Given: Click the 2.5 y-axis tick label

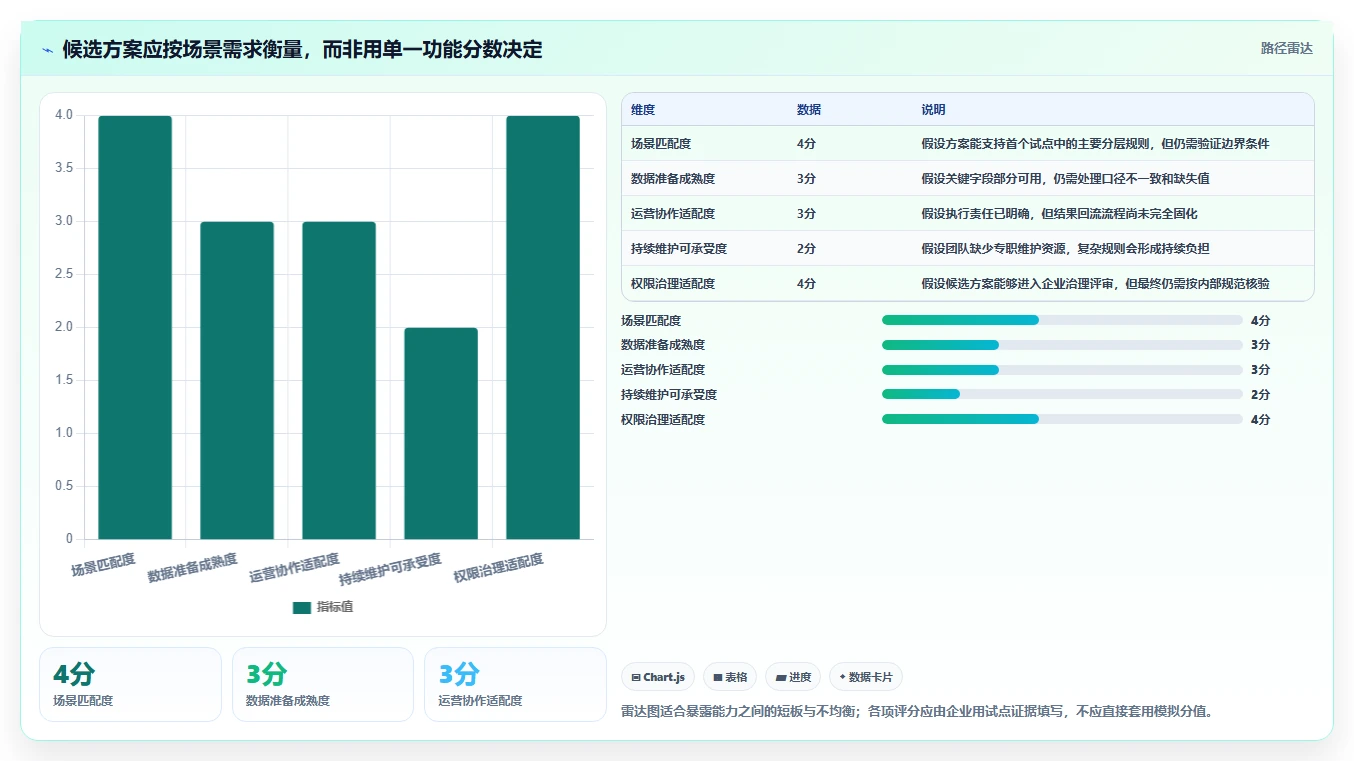Looking at the screenshot, I should [x=64, y=274].
